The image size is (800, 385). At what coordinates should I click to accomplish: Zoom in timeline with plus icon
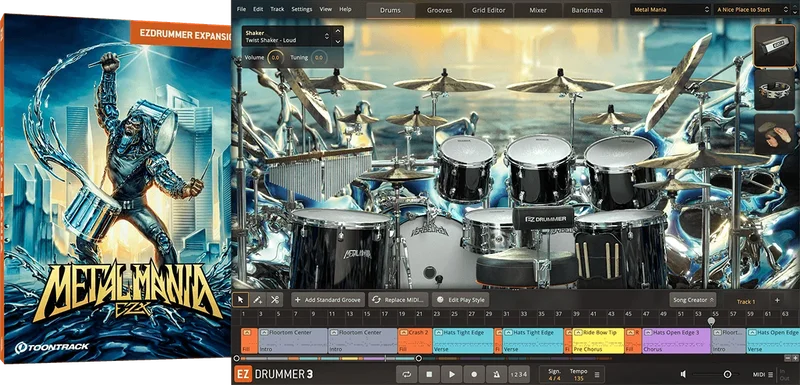[795, 358]
